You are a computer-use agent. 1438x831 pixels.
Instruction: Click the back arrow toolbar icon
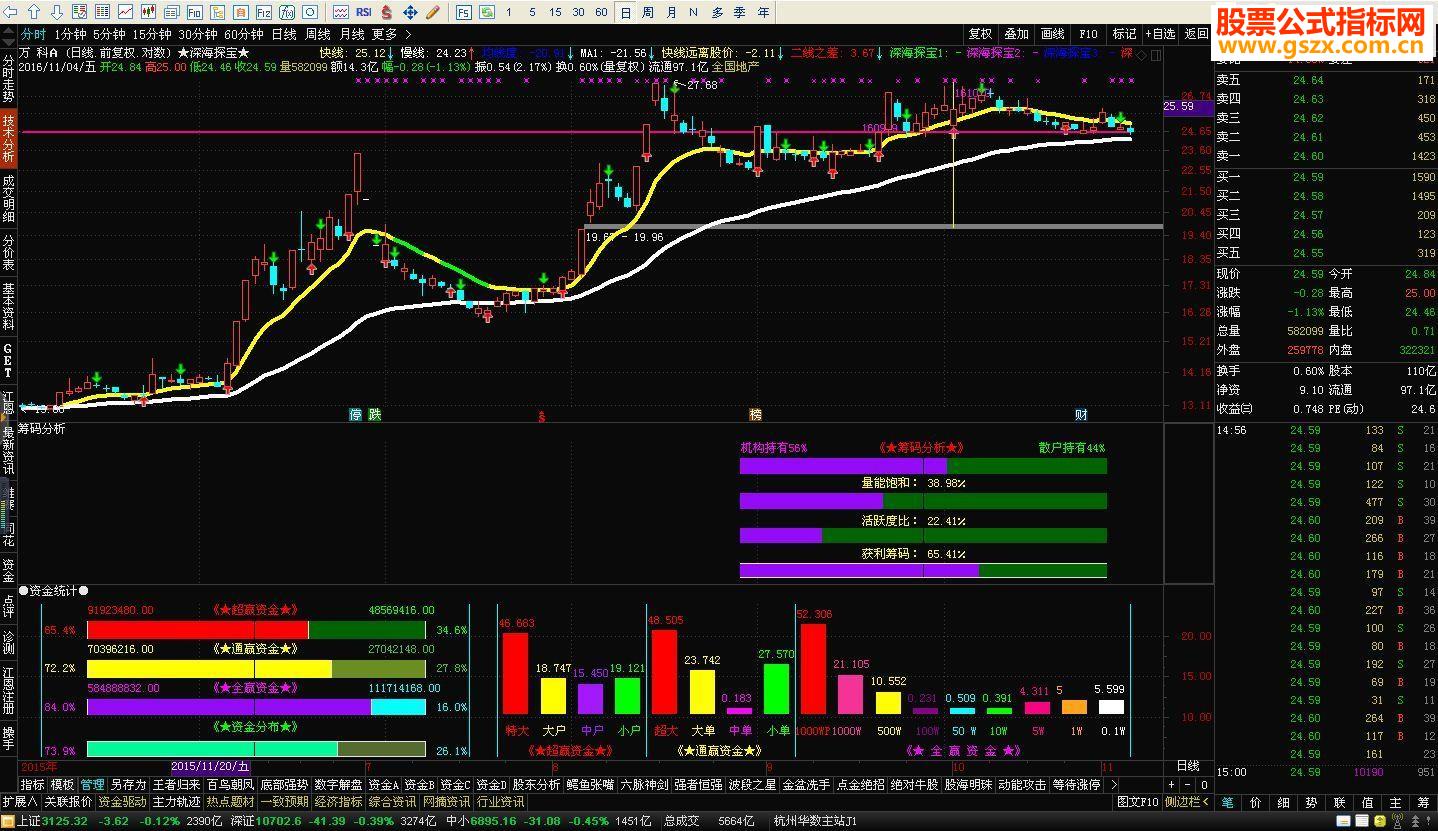point(11,12)
